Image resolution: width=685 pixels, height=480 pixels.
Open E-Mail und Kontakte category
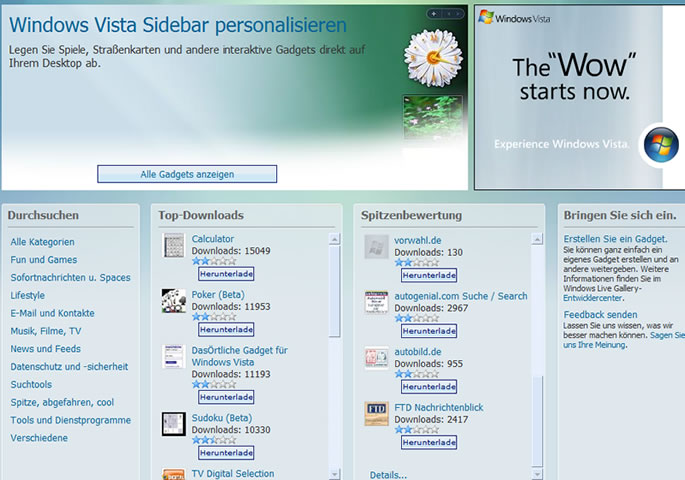52,313
